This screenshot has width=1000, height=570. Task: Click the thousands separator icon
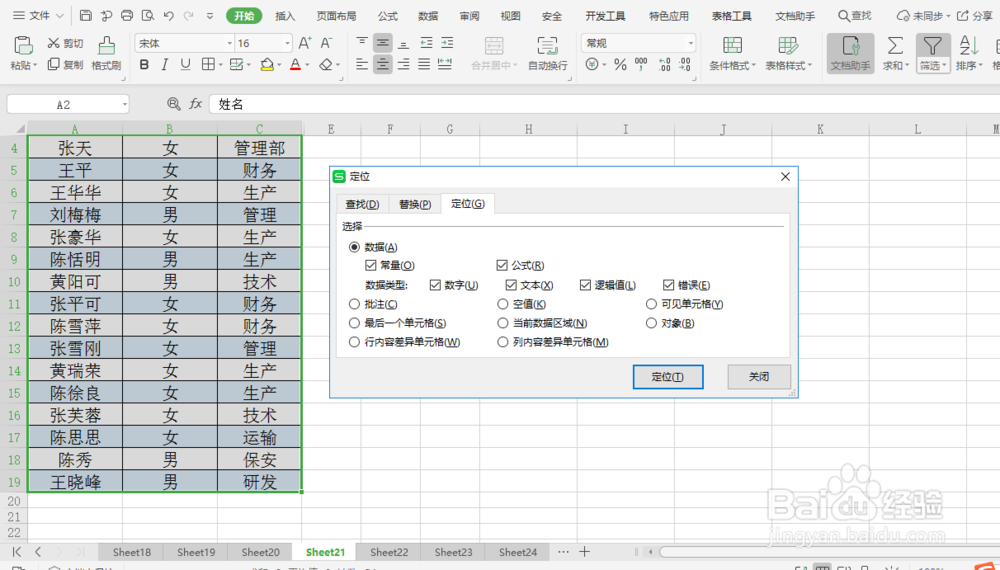pyautogui.click(x=641, y=64)
